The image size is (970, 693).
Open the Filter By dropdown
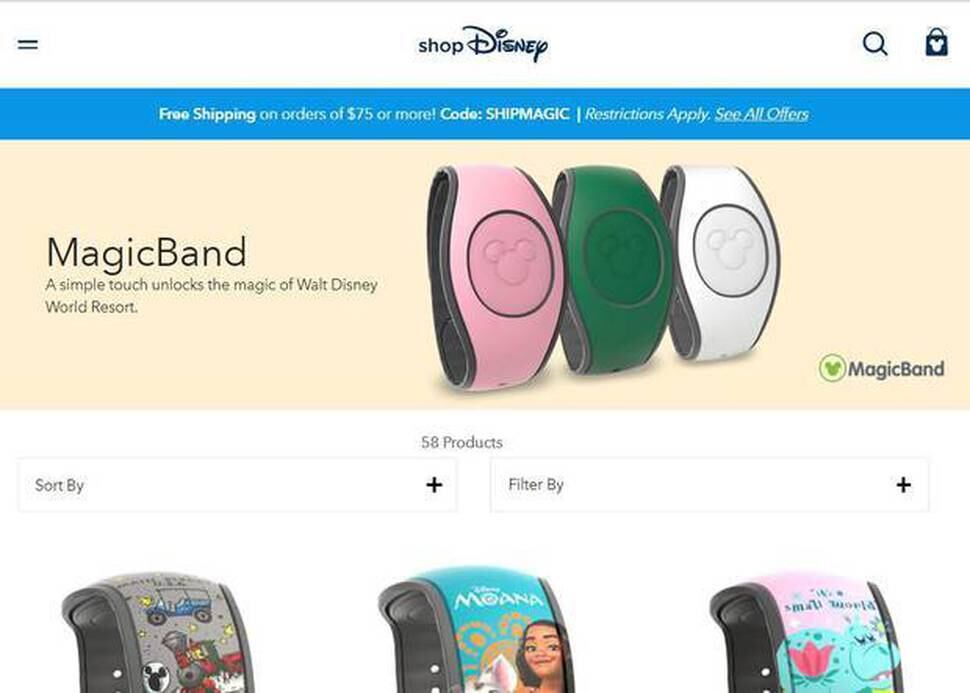coord(710,485)
